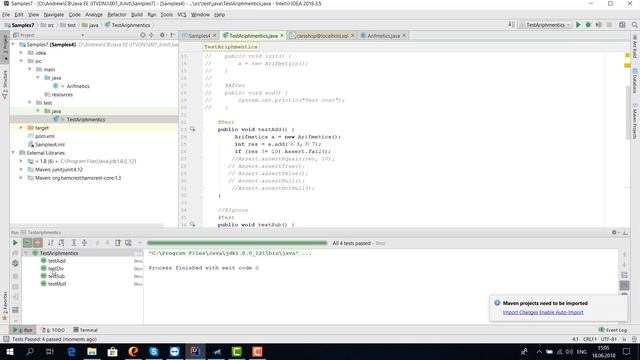Collapse all test result nodes
640x360 pixels.
tap(84, 243)
